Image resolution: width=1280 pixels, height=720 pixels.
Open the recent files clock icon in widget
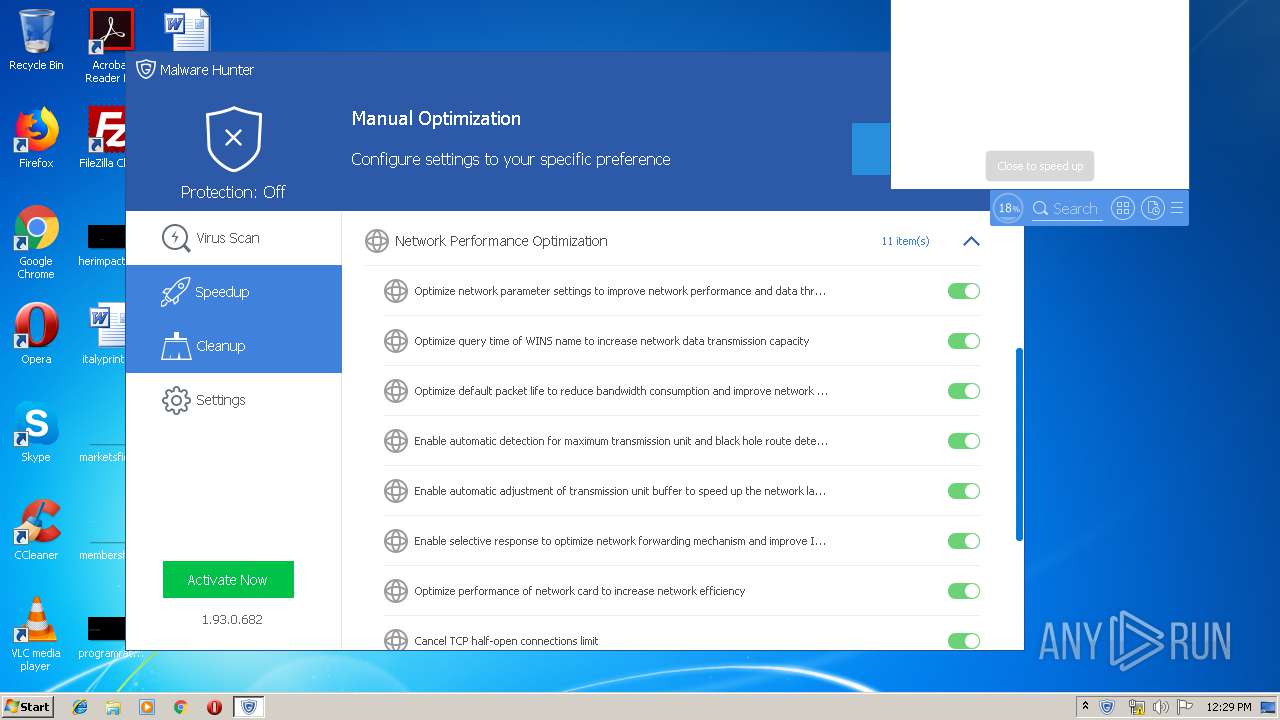tap(1153, 208)
